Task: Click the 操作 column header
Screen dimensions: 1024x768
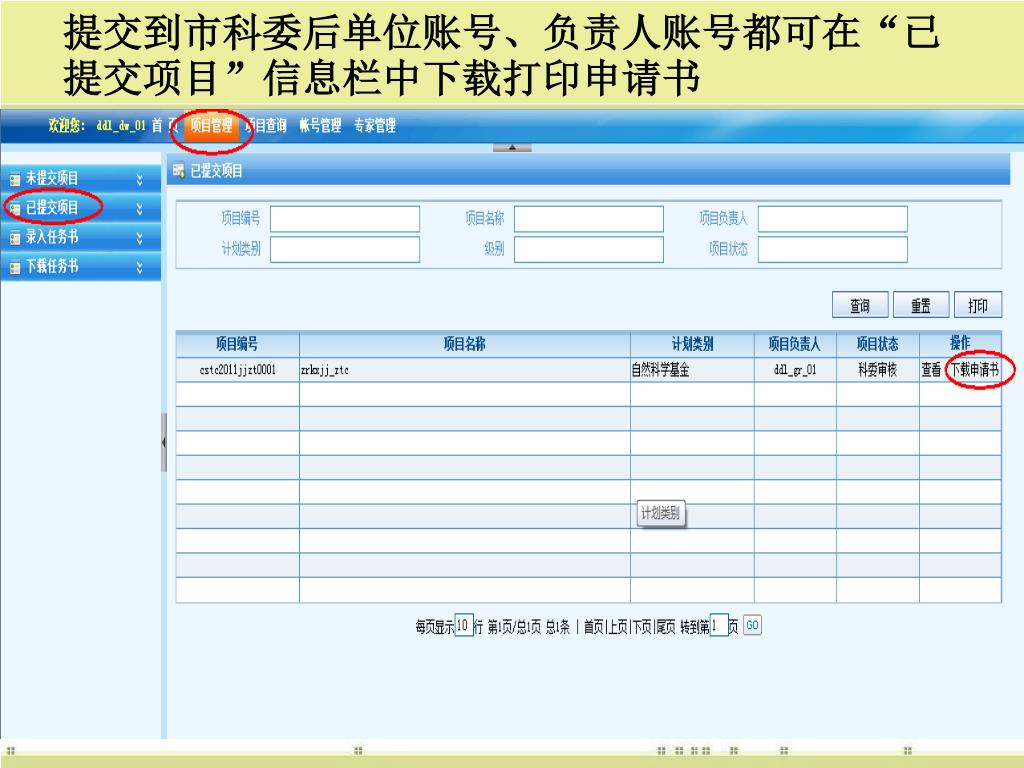Action: pyautogui.click(x=960, y=343)
